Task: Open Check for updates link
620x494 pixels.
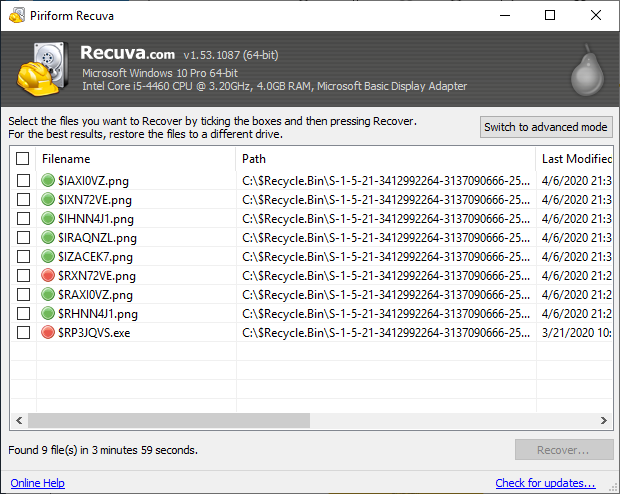Action: [x=545, y=483]
